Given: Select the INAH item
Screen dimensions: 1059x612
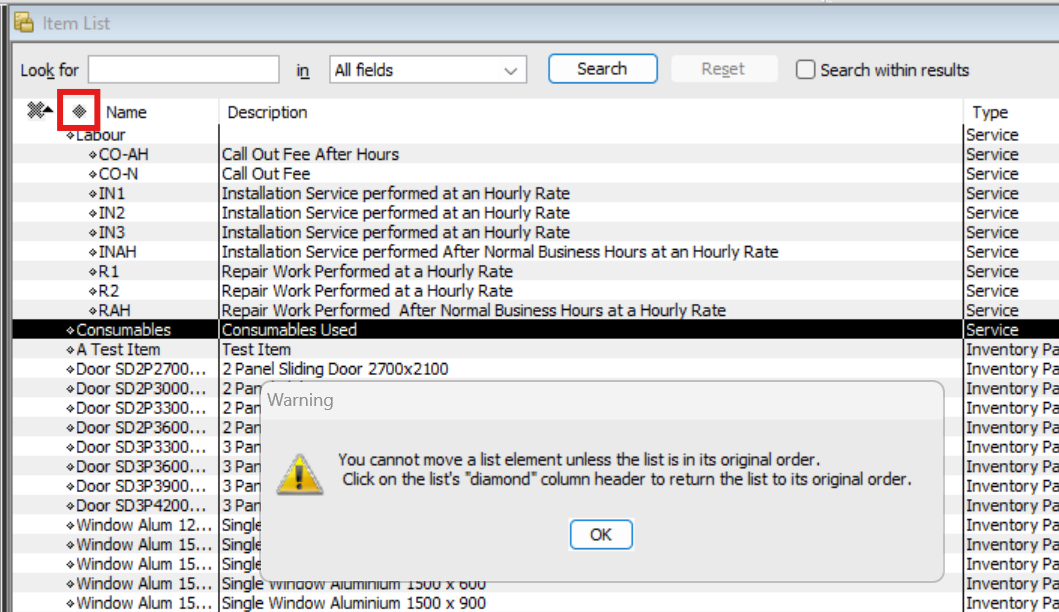Looking at the screenshot, I should tap(118, 253).
